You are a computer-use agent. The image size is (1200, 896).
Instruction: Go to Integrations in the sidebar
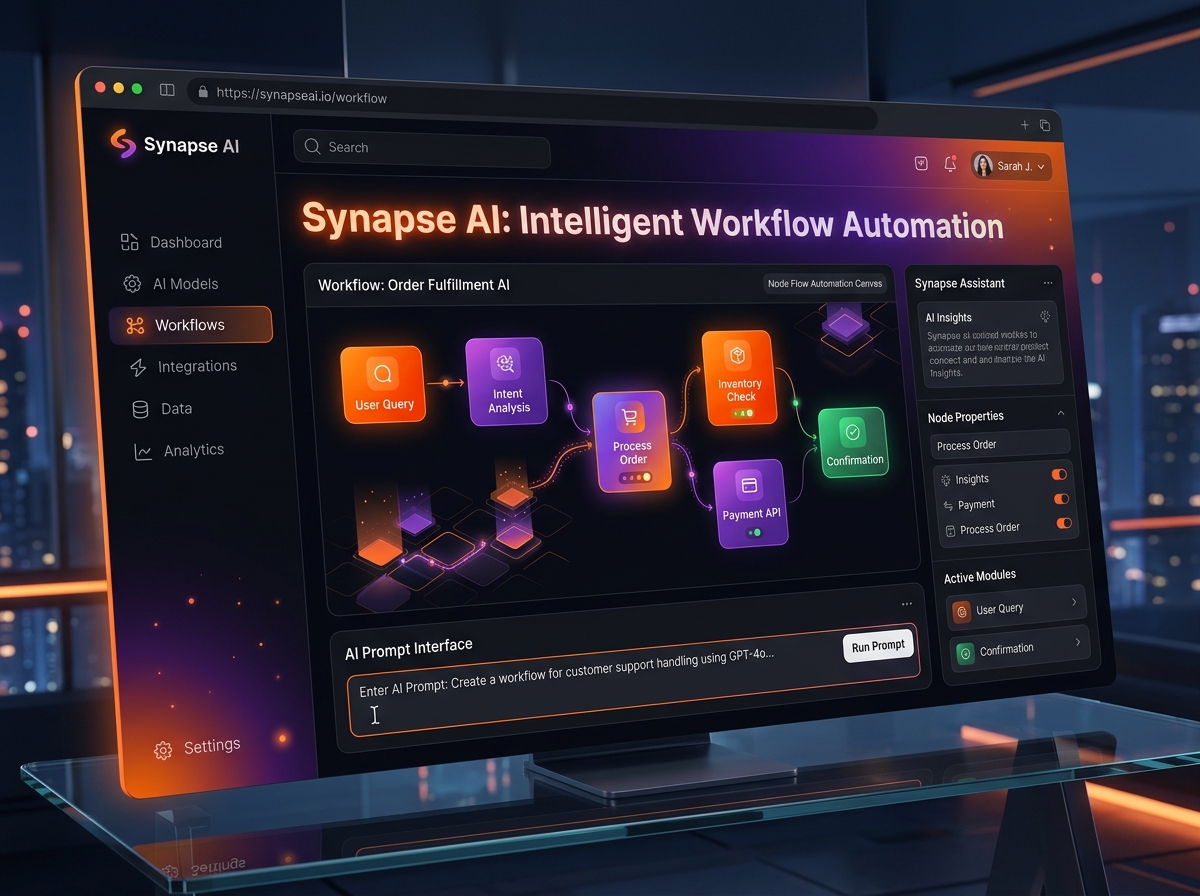(x=183, y=367)
